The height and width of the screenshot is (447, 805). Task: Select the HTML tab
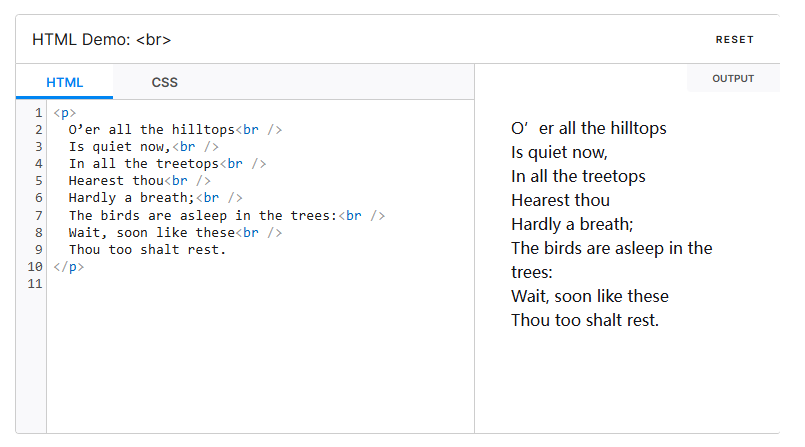pos(65,82)
